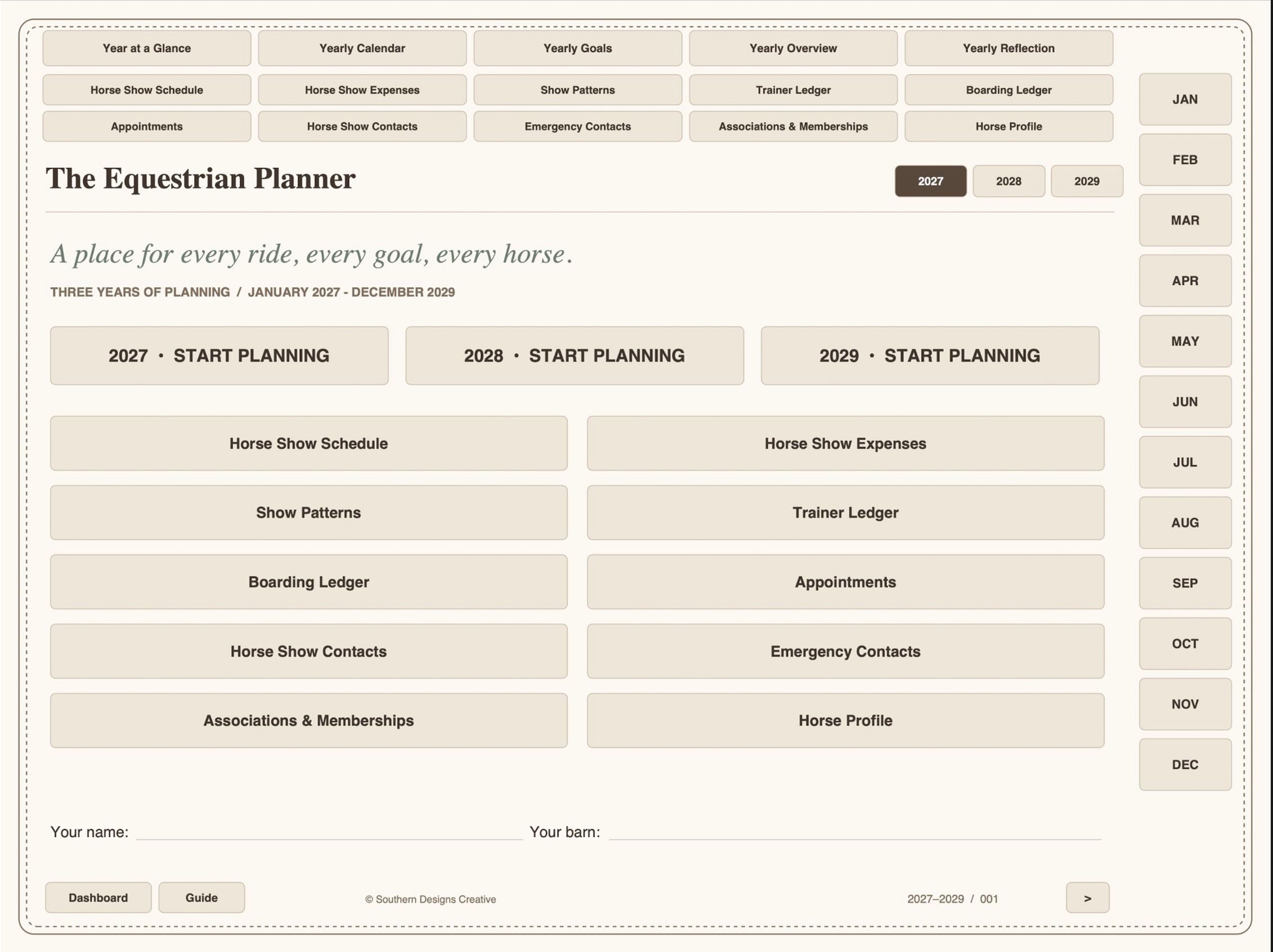Viewport: 1273px width, 952px height.
Task: Click the Your barn input line
Action: [855, 832]
